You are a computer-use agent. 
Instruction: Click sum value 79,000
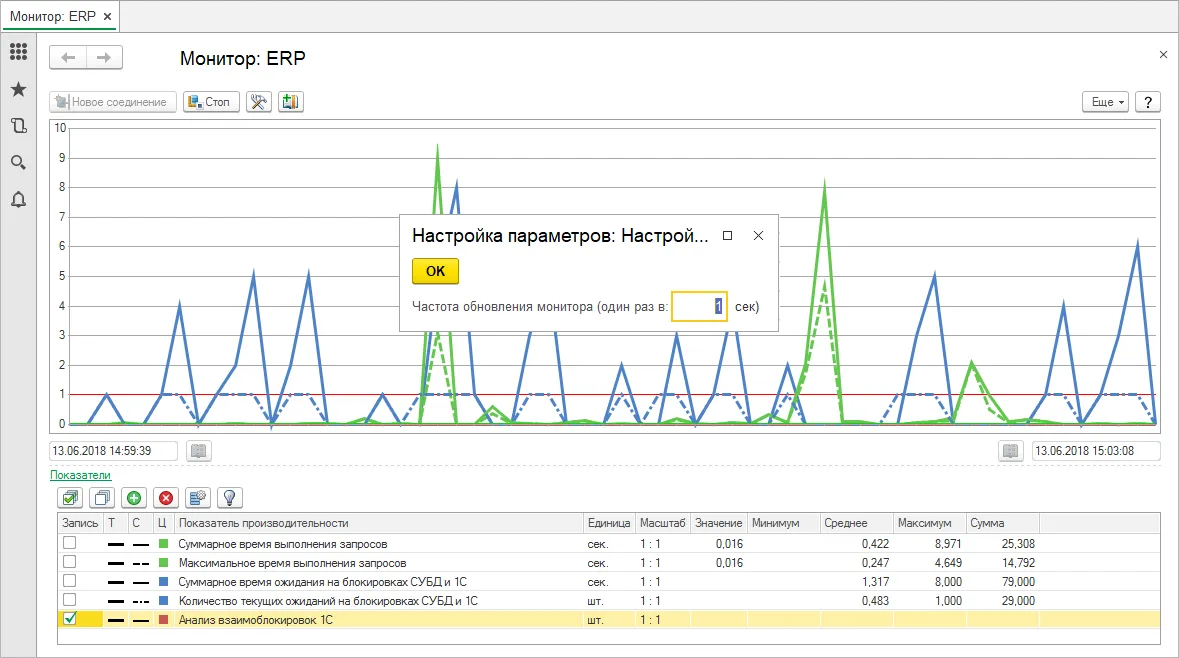[x=1018, y=581]
